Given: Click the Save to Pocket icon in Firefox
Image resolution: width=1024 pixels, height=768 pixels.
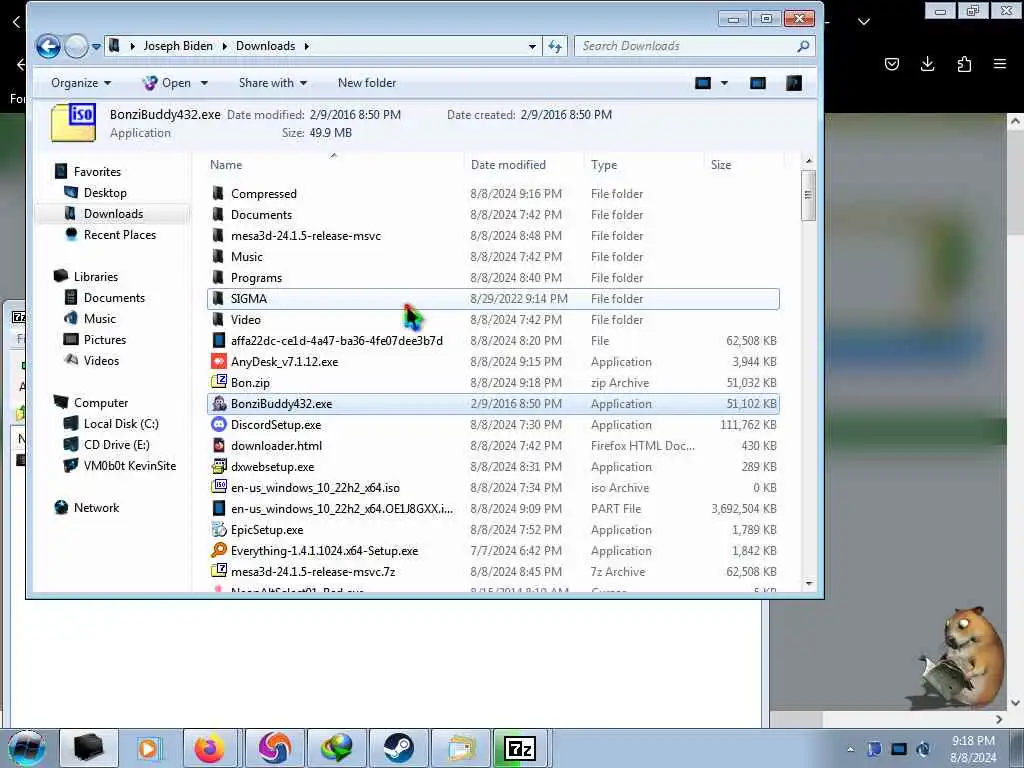Looking at the screenshot, I should coord(891,64).
